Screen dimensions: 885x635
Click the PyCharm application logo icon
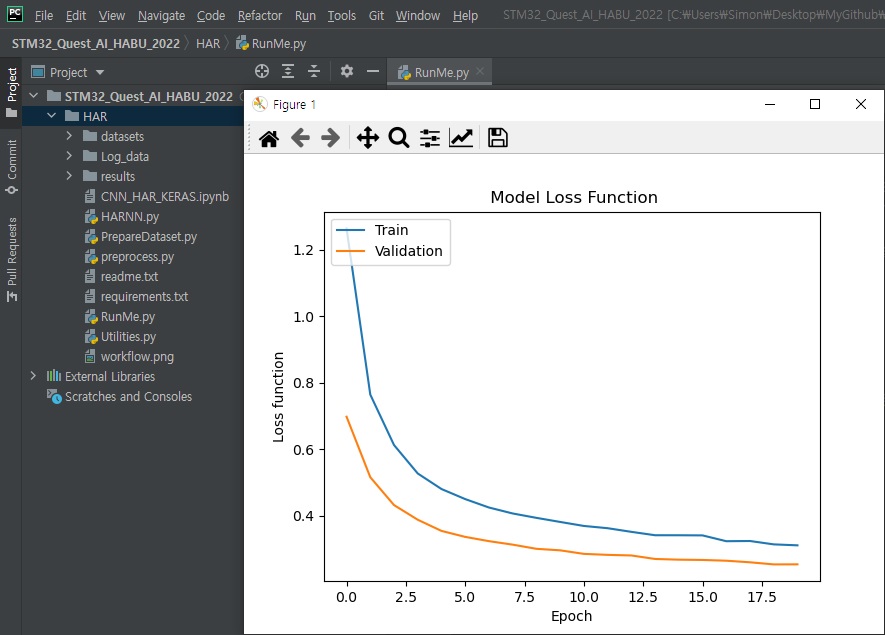(x=15, y=14)
